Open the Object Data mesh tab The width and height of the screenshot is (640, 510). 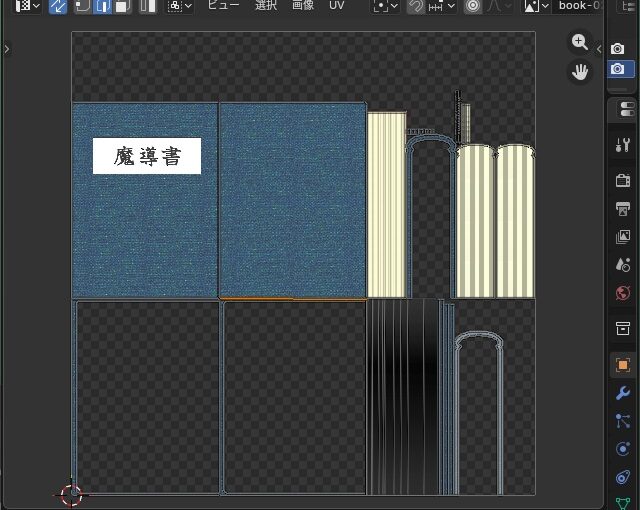623,503
